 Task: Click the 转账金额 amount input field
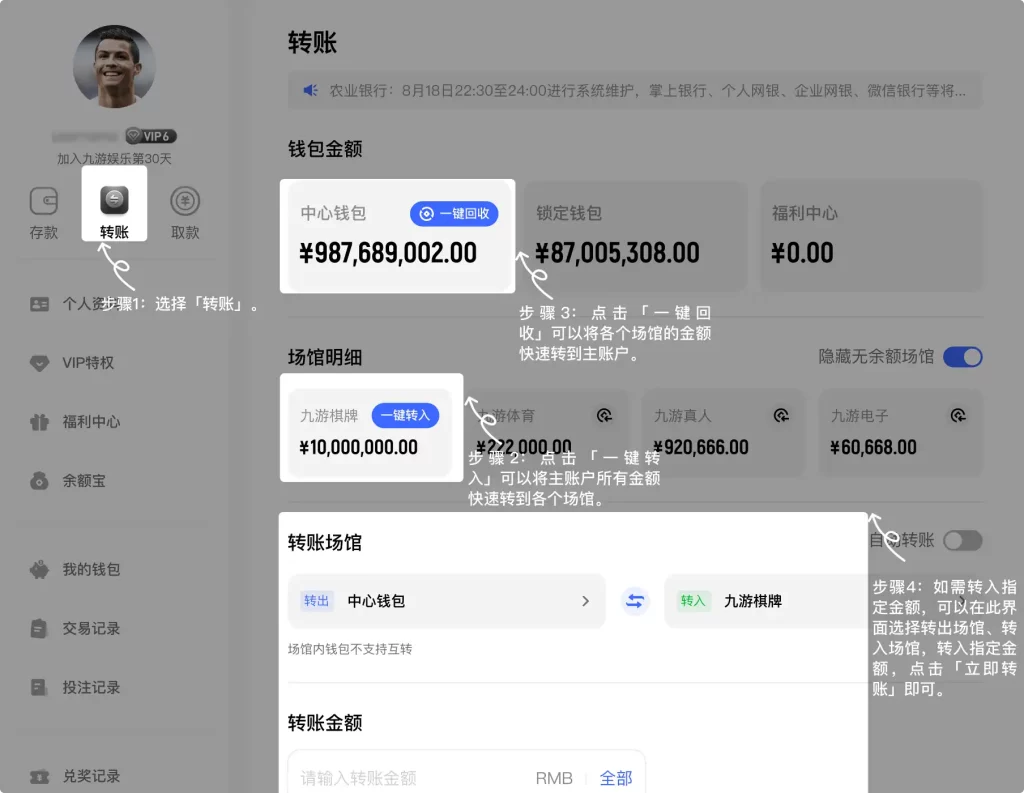pos(410,778)
